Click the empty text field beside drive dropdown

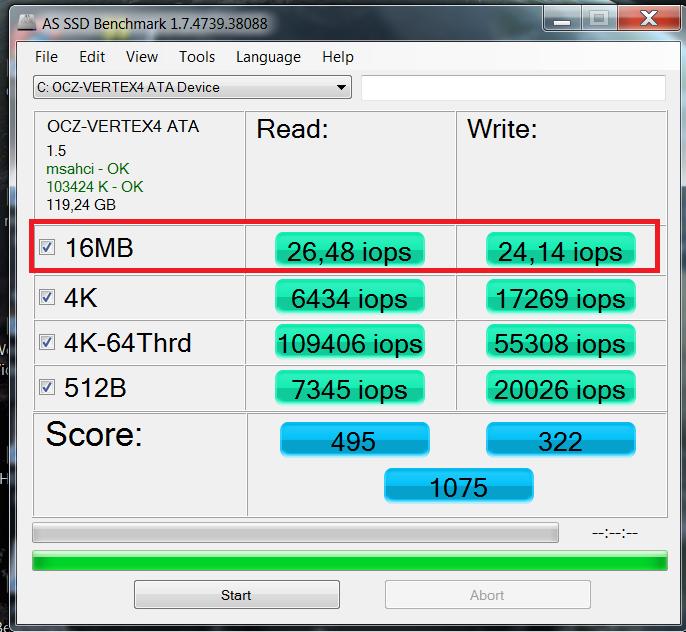(513, 87)
